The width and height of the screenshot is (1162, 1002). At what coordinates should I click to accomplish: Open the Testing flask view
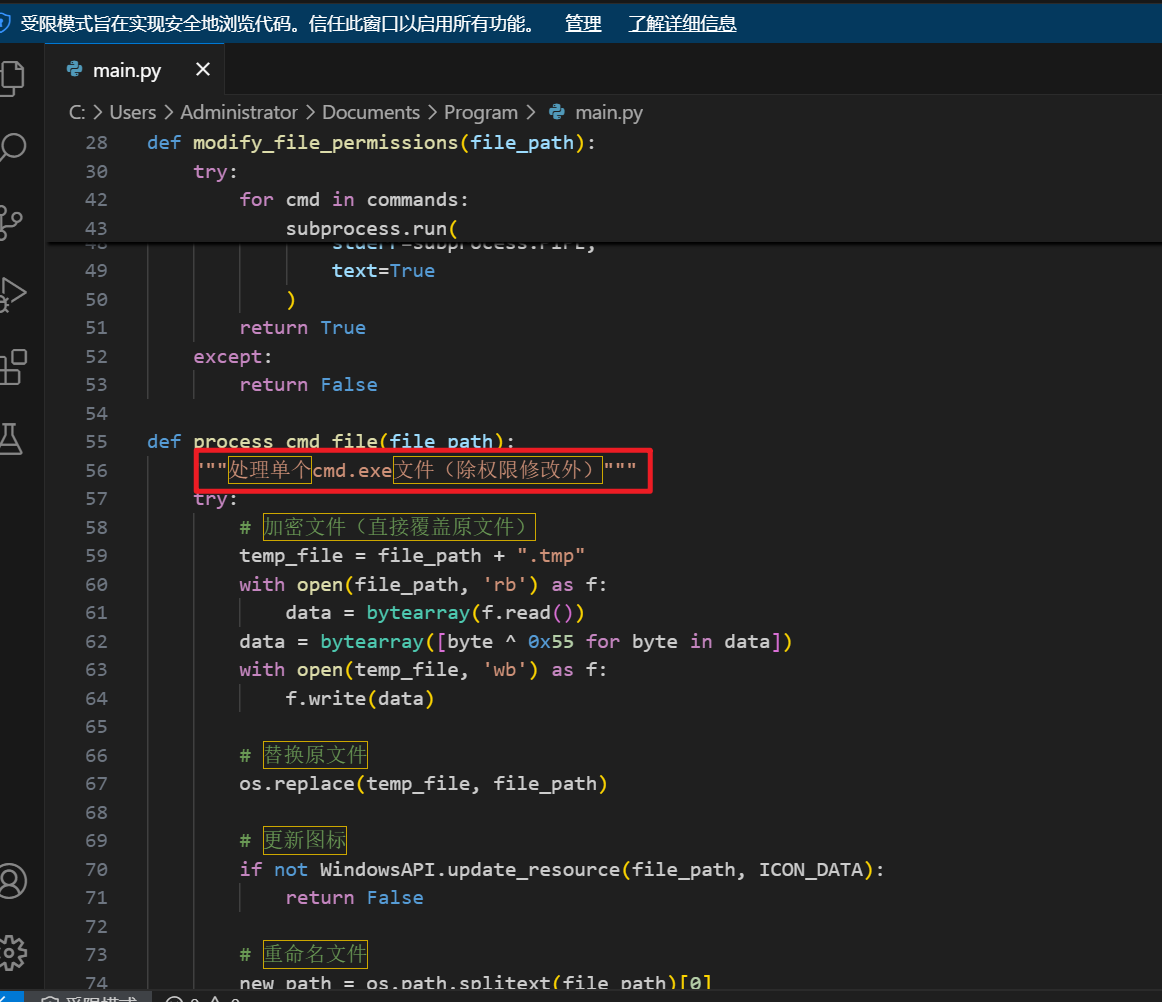click(10, 439)
